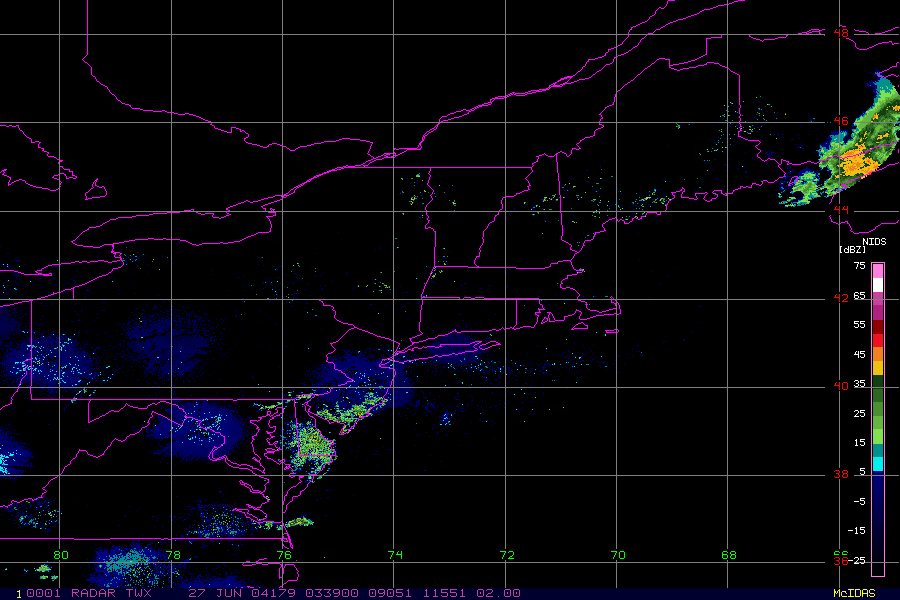The width and height of the screenshot is (900, 600).
Task: Click the red latitude label 38
Action: tap(841, 474)
